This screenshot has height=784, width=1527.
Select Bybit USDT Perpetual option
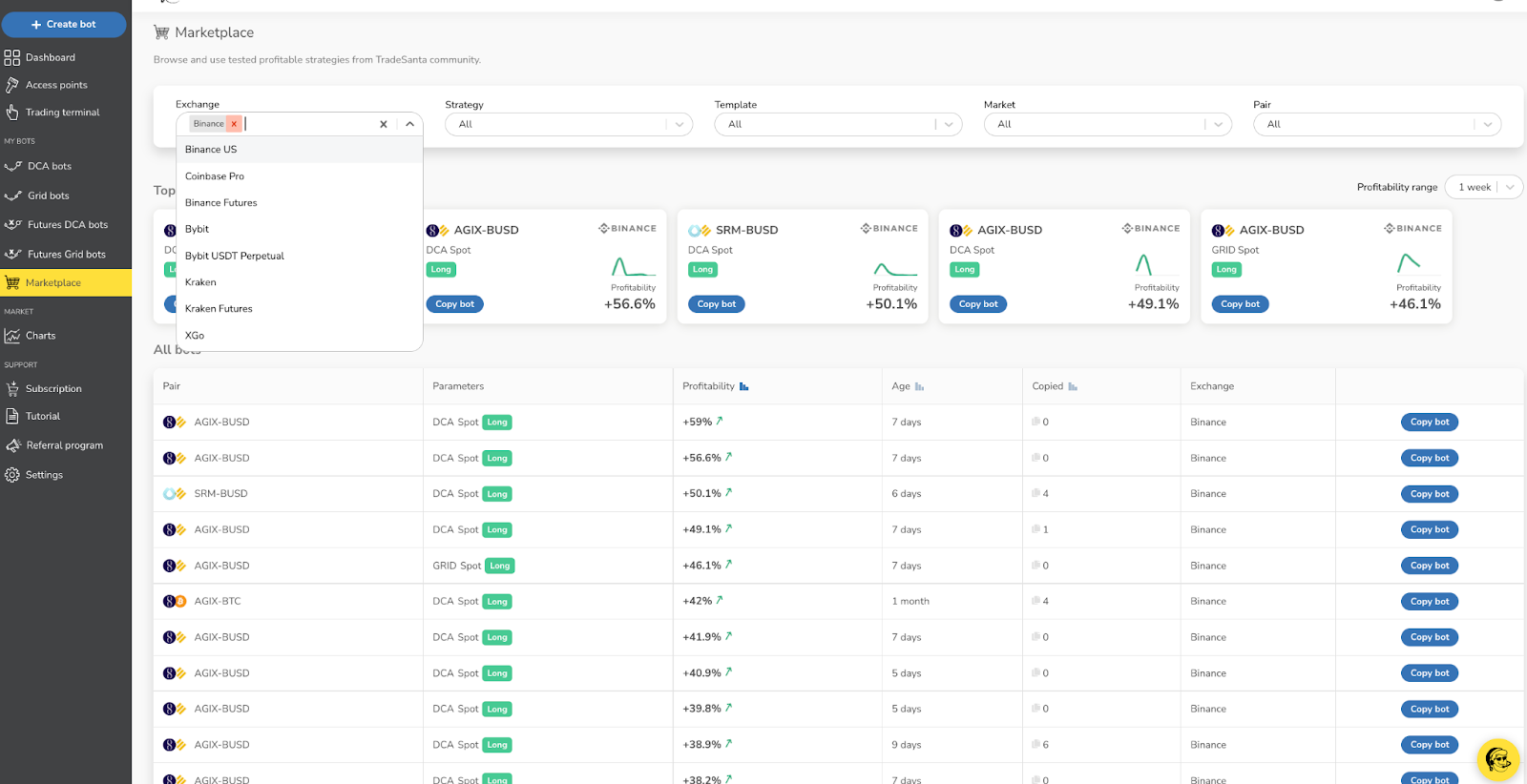(x=300, y=256)
